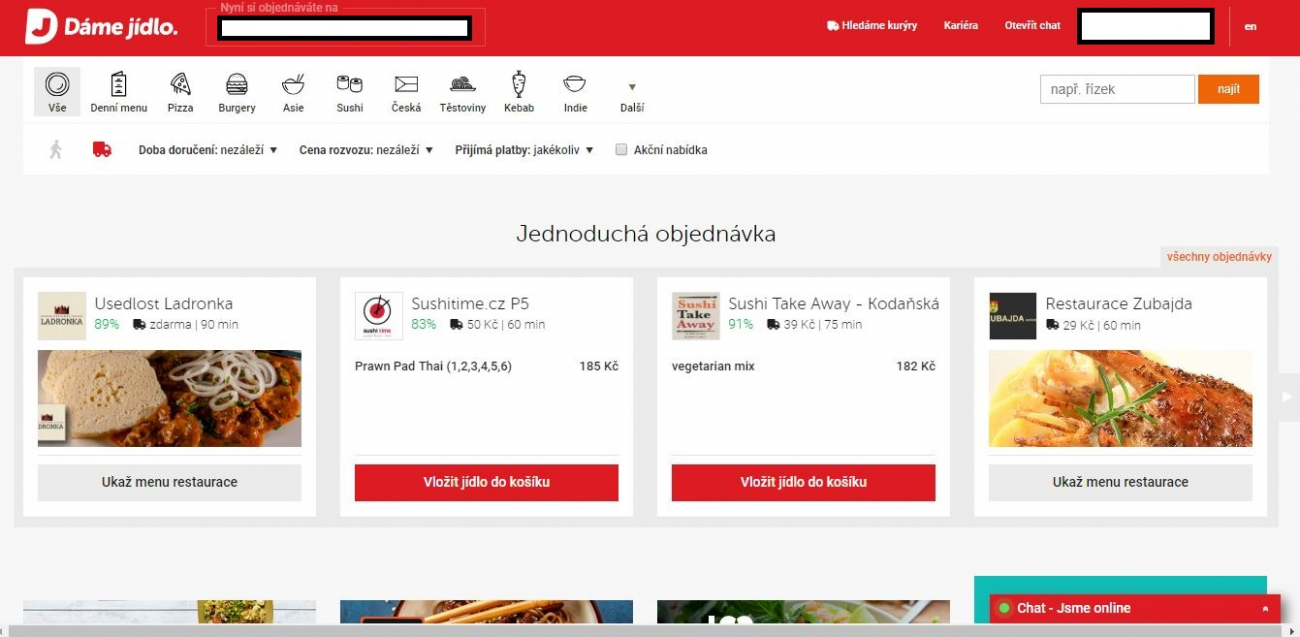Click the orange najít search button
Screen dimensions: 1300x637
(x=1229, y=89)
